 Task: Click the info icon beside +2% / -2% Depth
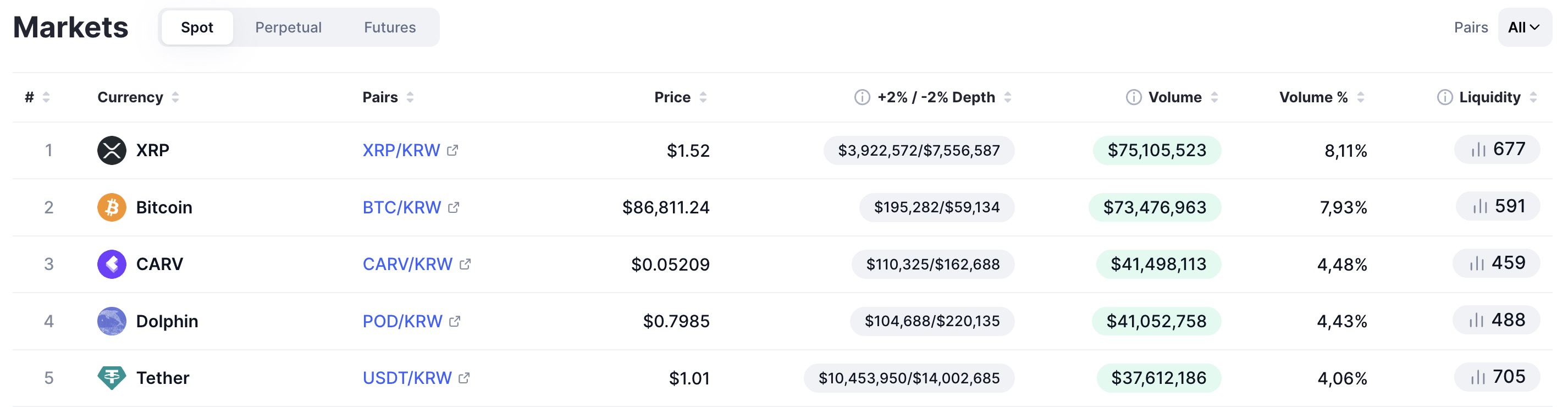click(x=862, y=97)
